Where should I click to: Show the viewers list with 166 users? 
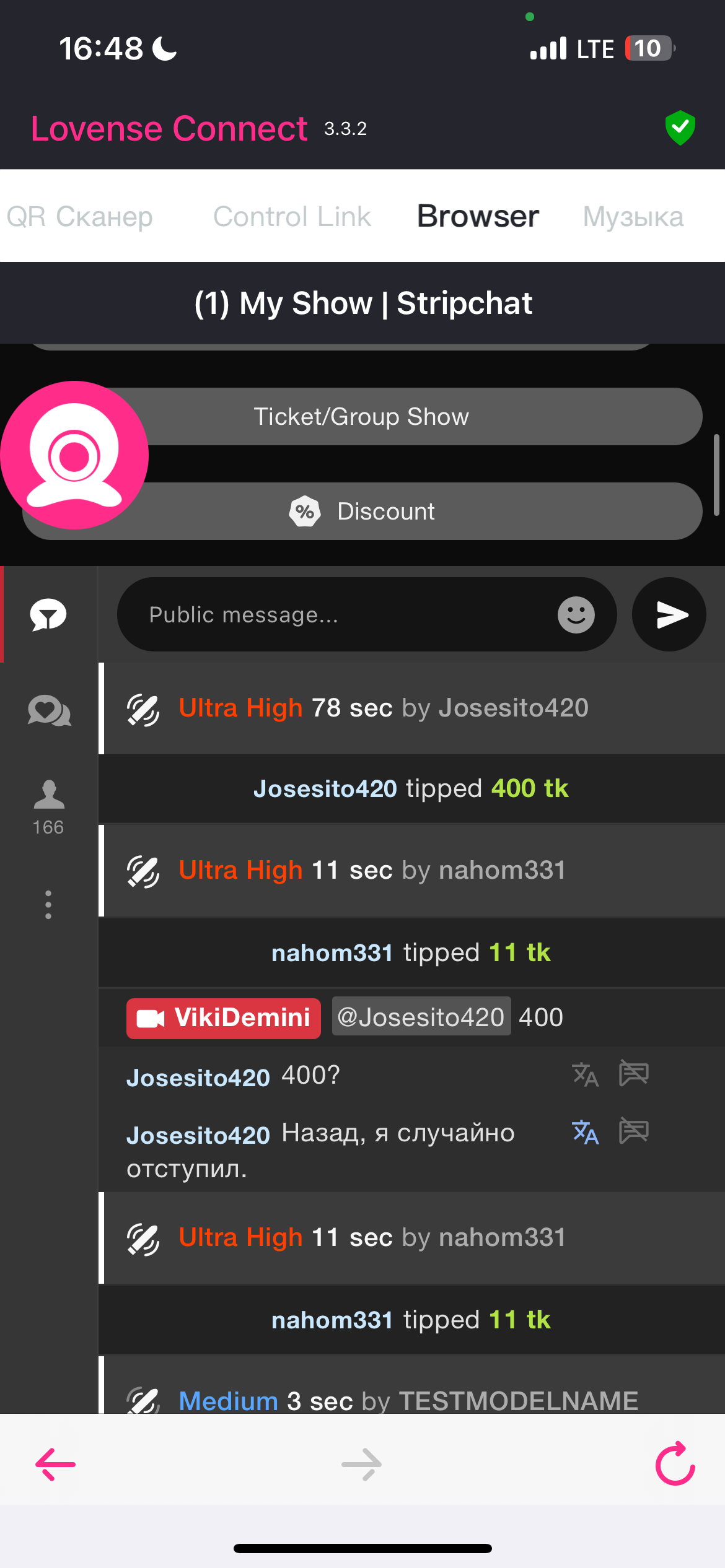click(48, 806)
